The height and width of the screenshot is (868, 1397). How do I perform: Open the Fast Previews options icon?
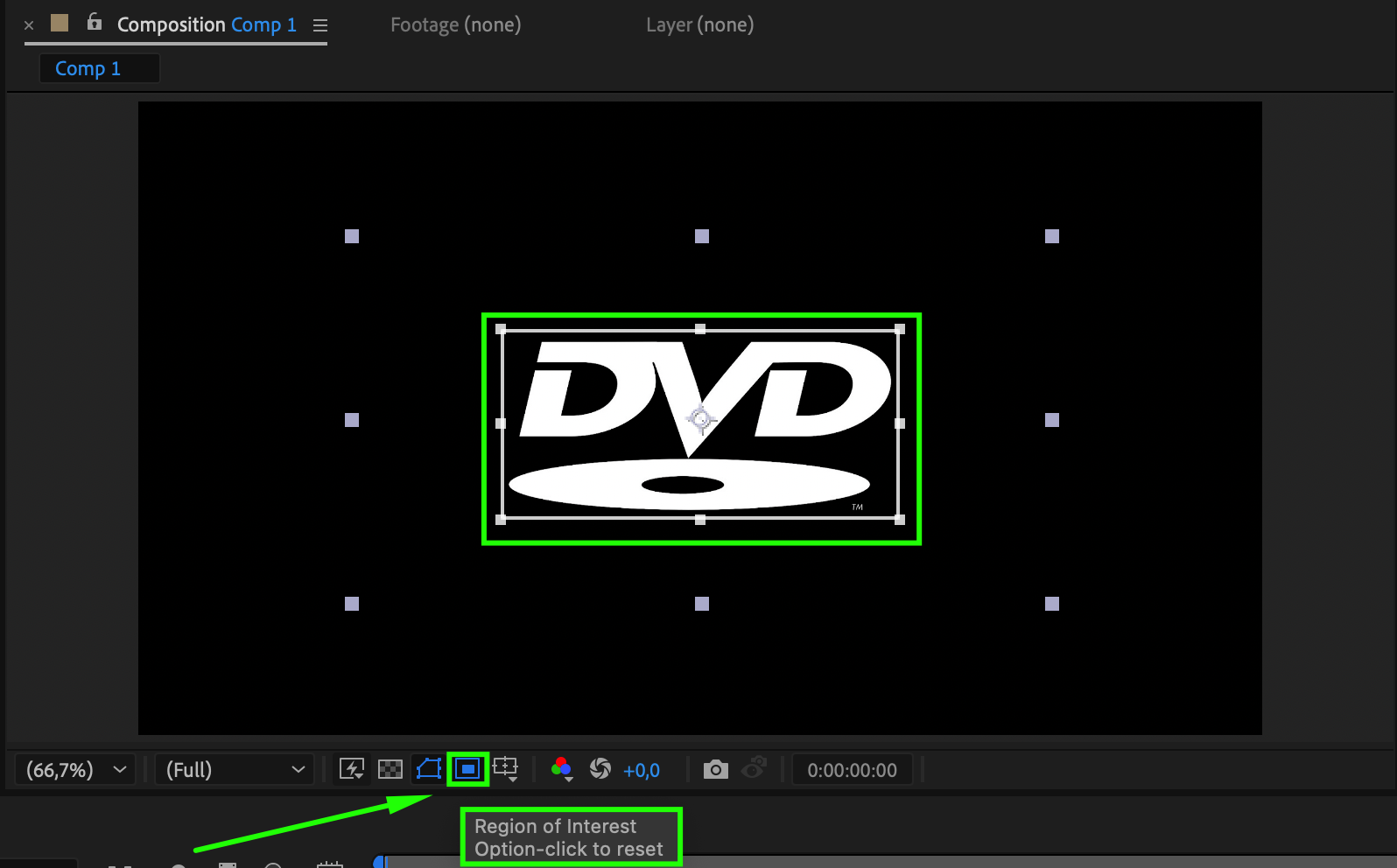coord(352,769)
